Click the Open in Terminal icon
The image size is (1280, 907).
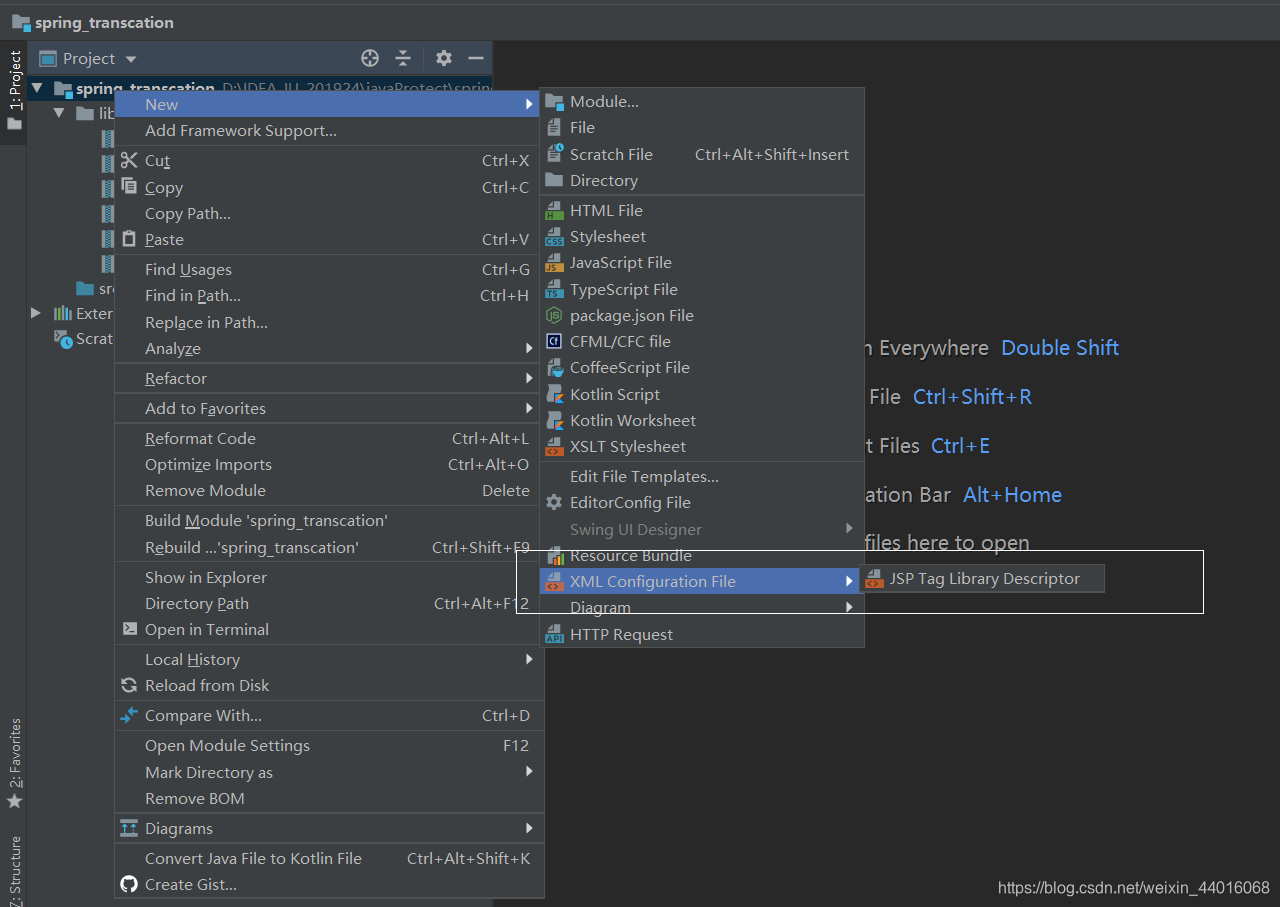(x=129, y=629)
